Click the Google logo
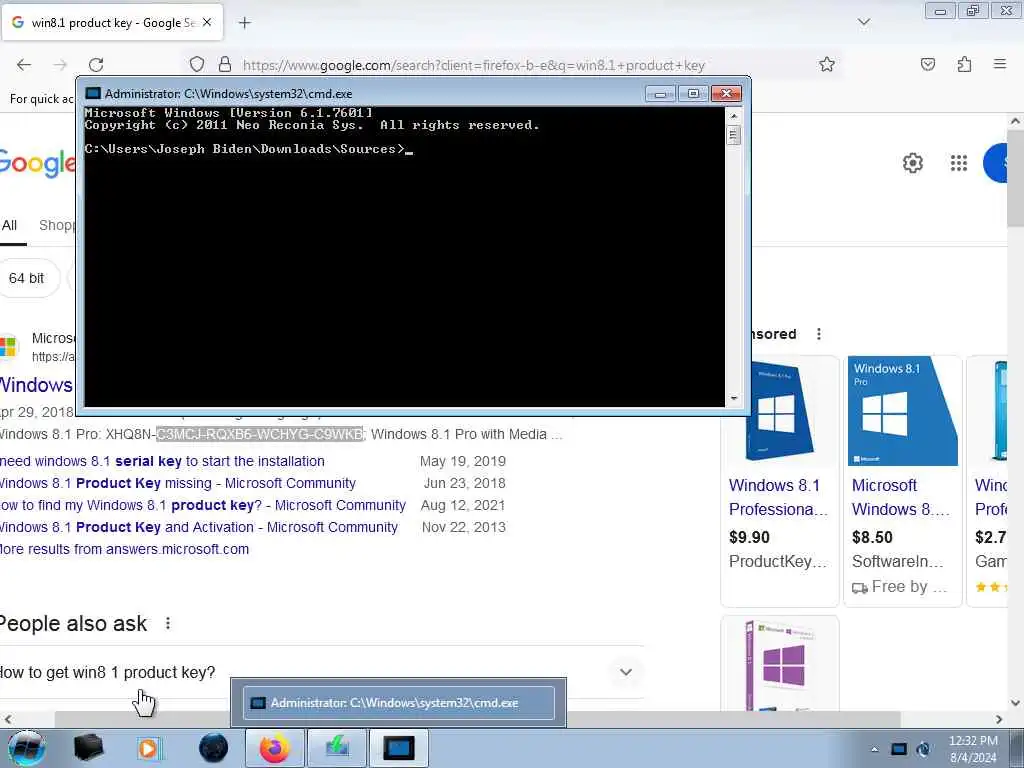Image resolution: width=1024 pixels, height=768 pixels. click(38, 163)
